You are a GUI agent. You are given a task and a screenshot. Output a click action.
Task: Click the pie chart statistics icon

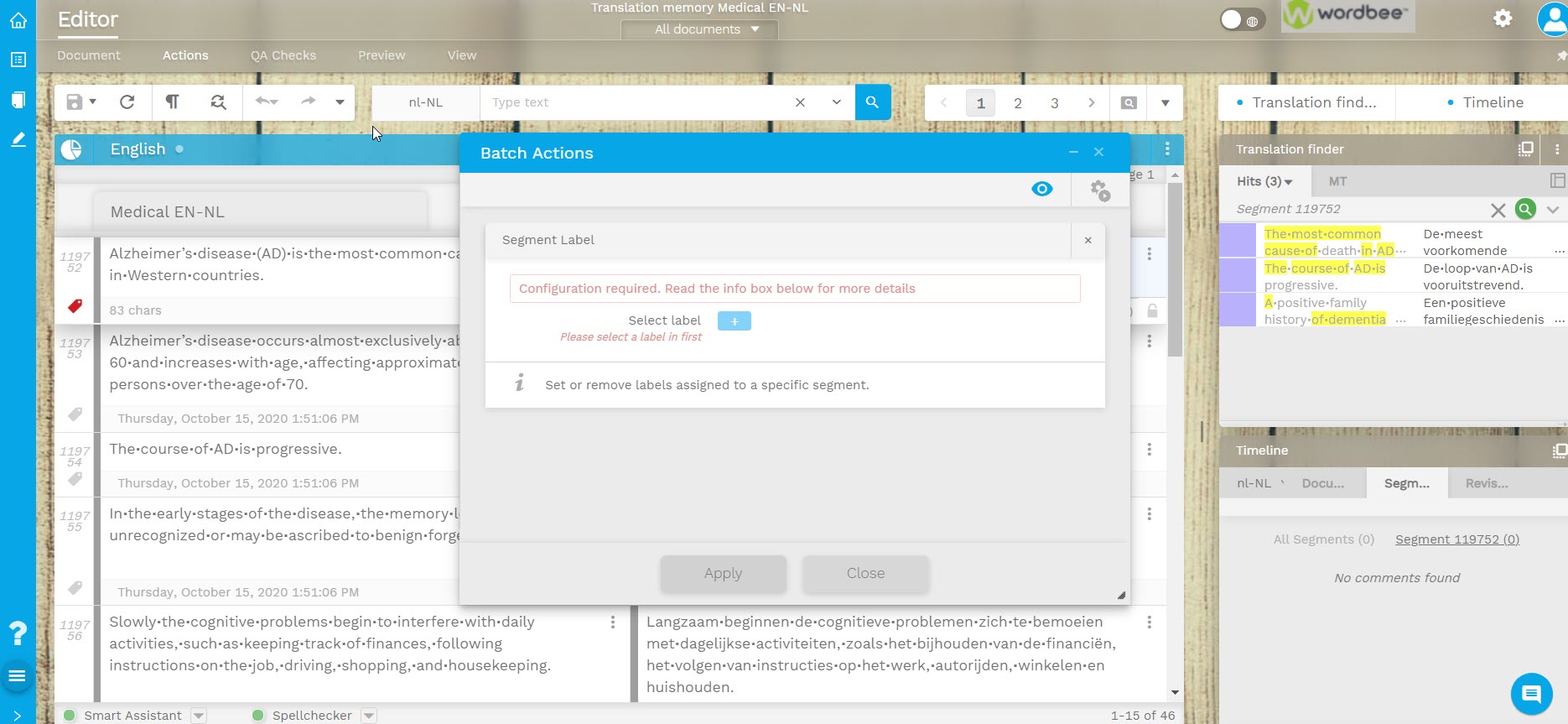pos(71,149)
